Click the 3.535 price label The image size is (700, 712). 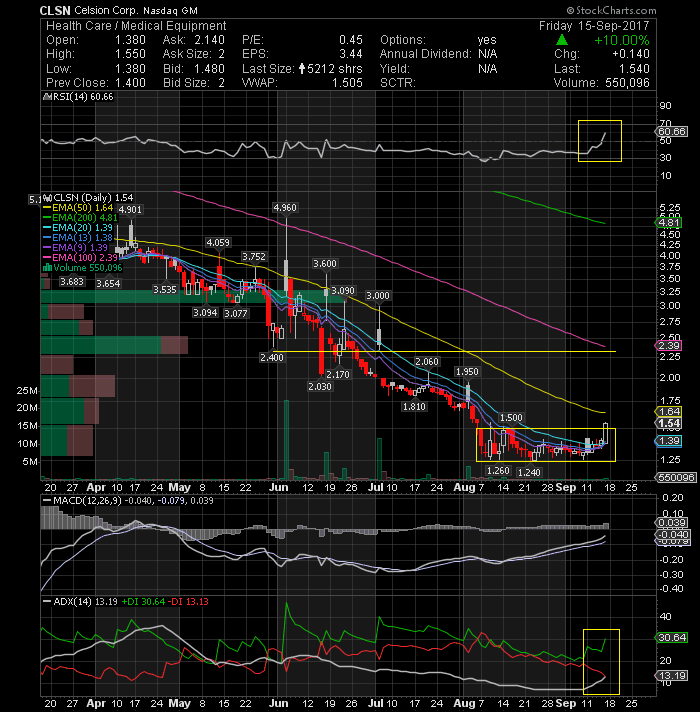pos(165,289)
